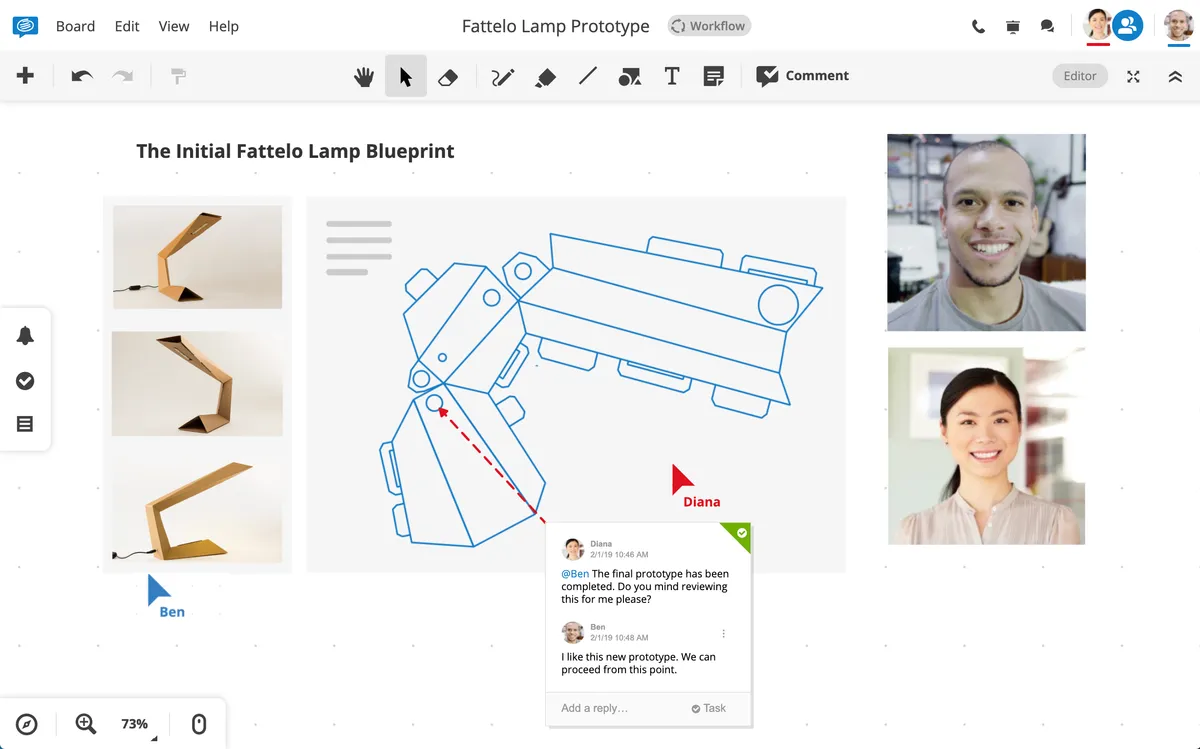Select the Highlighter tool
The width and height of the screenshot is (1200, 749).
coord(545,76)
